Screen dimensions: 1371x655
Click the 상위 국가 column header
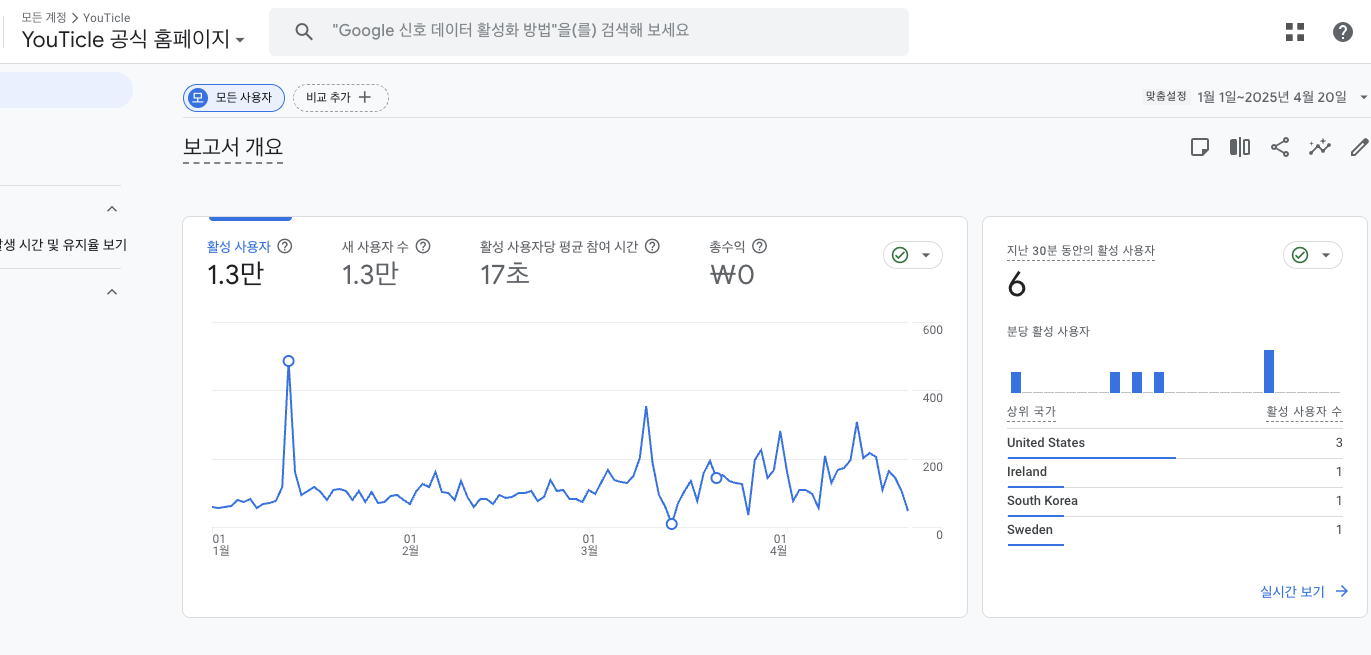[x=1031, y=412]
